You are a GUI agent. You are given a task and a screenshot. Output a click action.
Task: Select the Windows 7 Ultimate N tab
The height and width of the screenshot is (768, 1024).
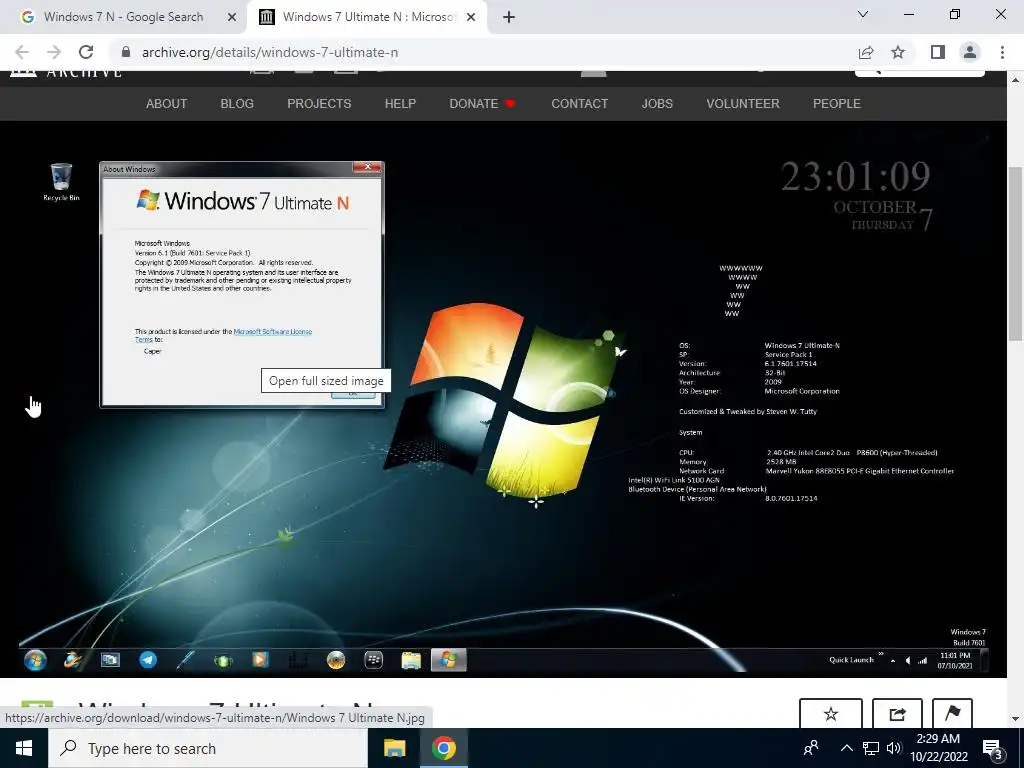point(367,17)
